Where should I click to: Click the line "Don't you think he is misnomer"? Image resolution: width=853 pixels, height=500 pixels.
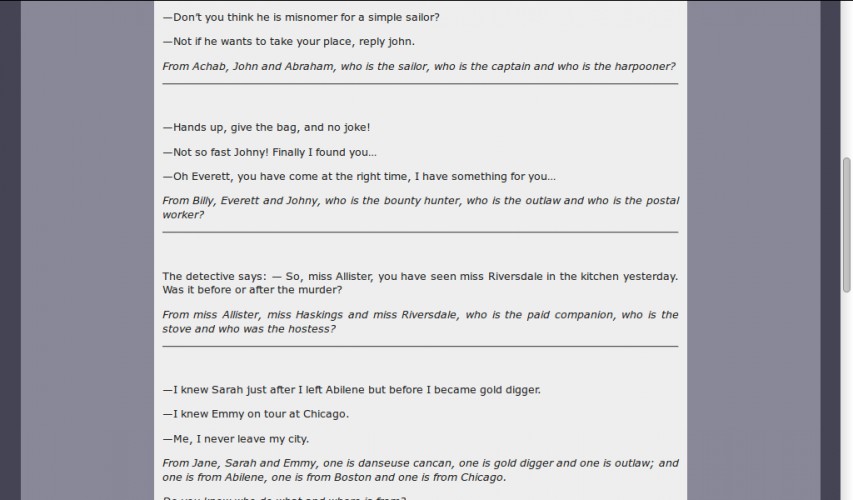coord(301,17)
